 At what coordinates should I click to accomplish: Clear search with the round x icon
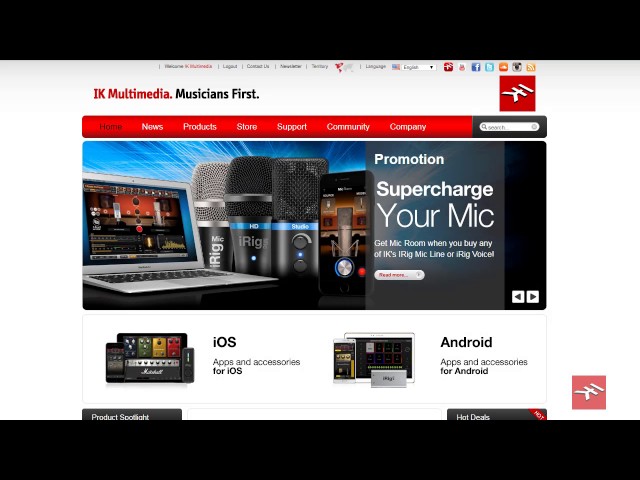pyautogui.click(x=534, y=127)
